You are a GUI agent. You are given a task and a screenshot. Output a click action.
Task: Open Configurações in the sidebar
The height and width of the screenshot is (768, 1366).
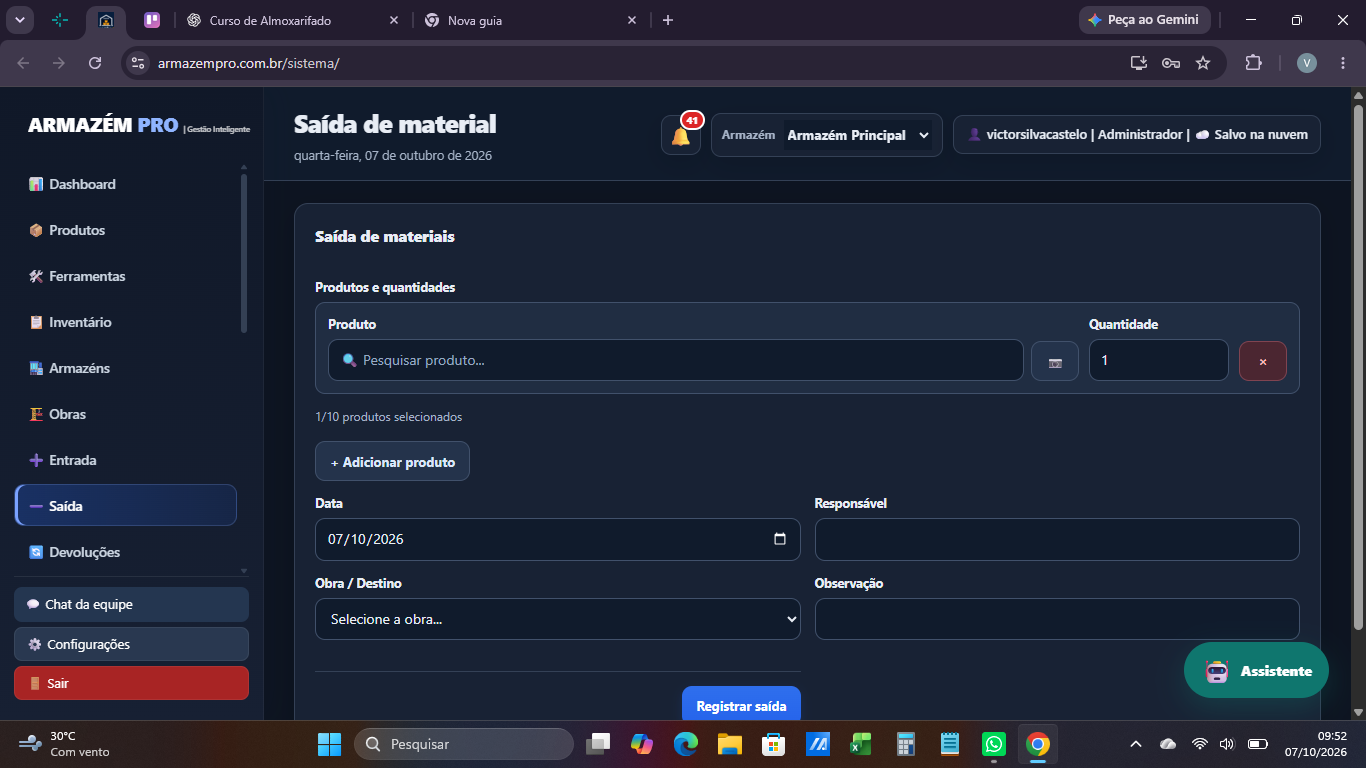(x=131, y=644)
